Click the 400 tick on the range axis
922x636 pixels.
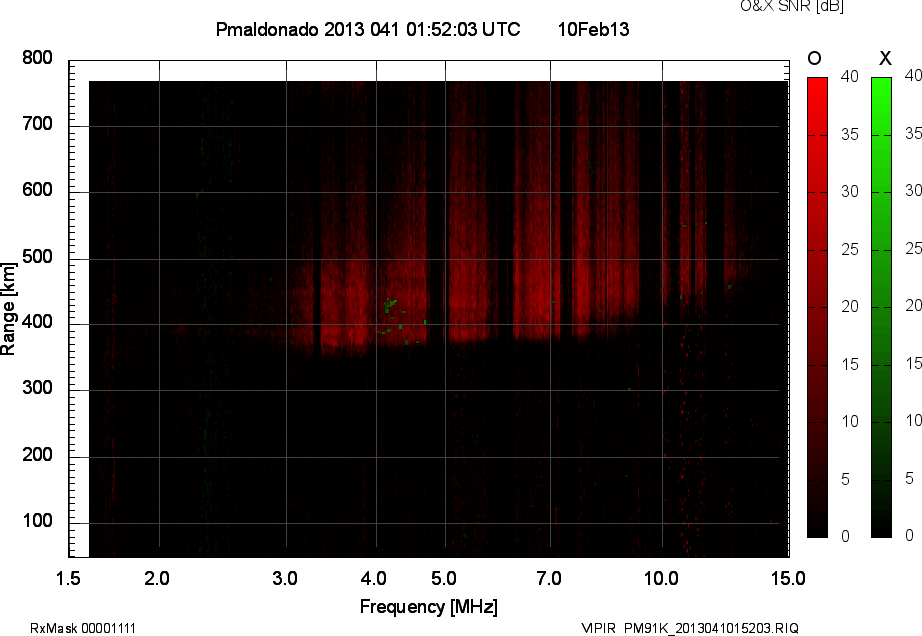coord(37,323)
